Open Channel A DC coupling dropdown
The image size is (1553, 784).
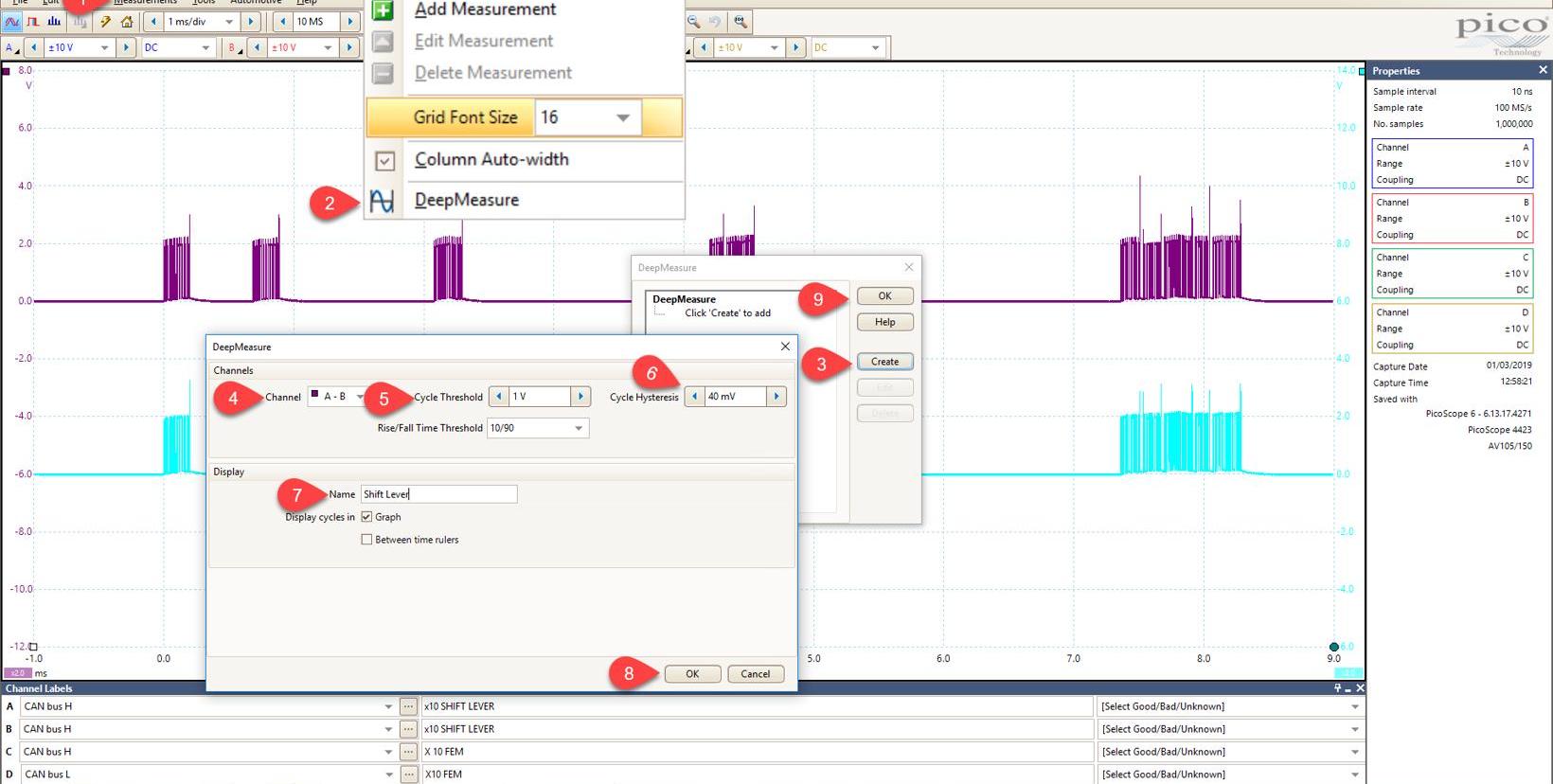click(205, 47)
